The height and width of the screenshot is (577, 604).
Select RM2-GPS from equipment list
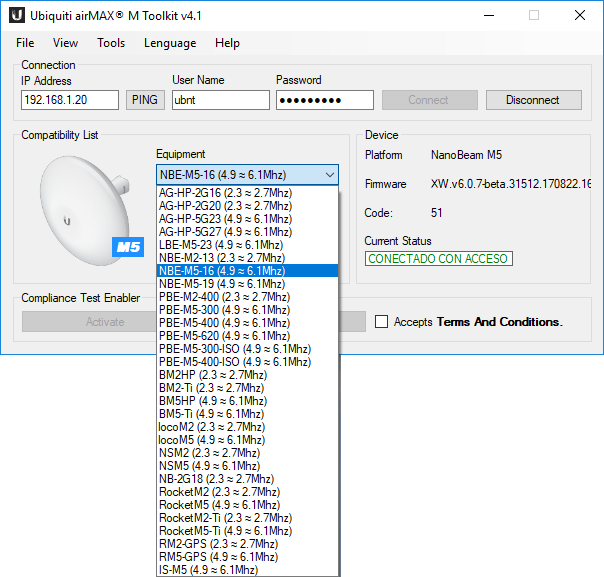click(x=248, y=544)
